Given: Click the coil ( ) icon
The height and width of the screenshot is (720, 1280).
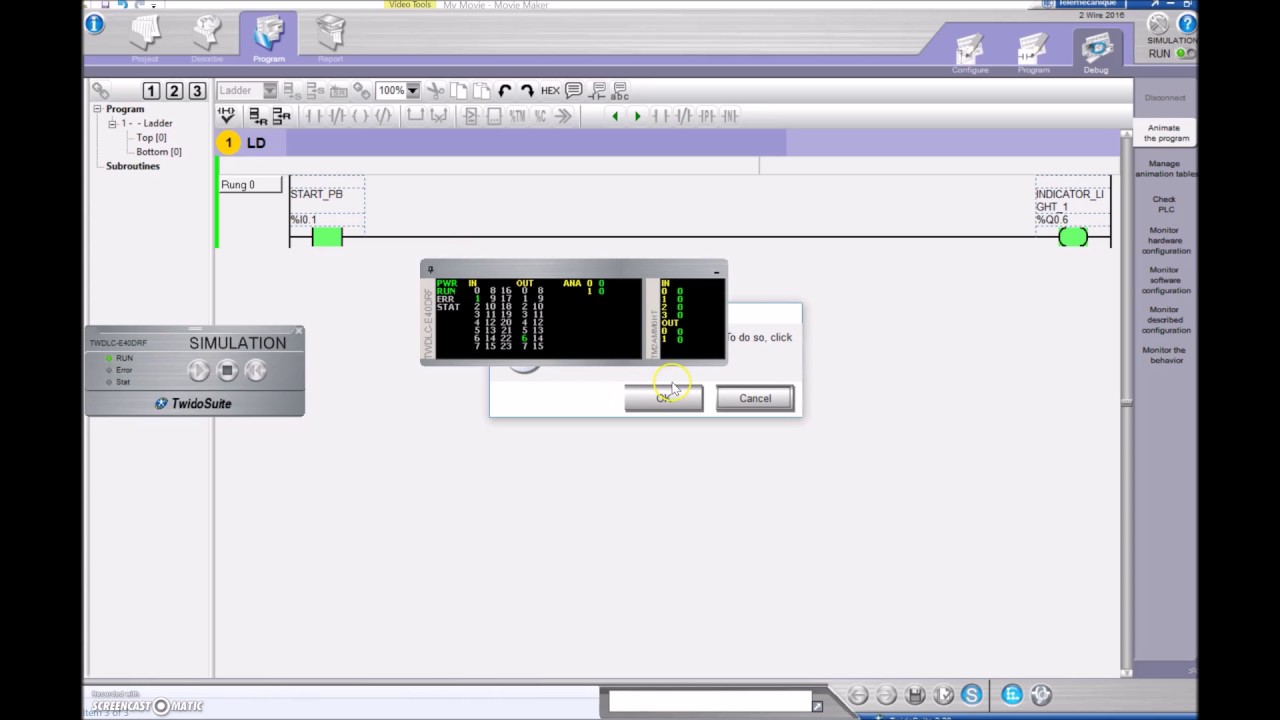Looking at the screenshot, I should pos(359,116).
